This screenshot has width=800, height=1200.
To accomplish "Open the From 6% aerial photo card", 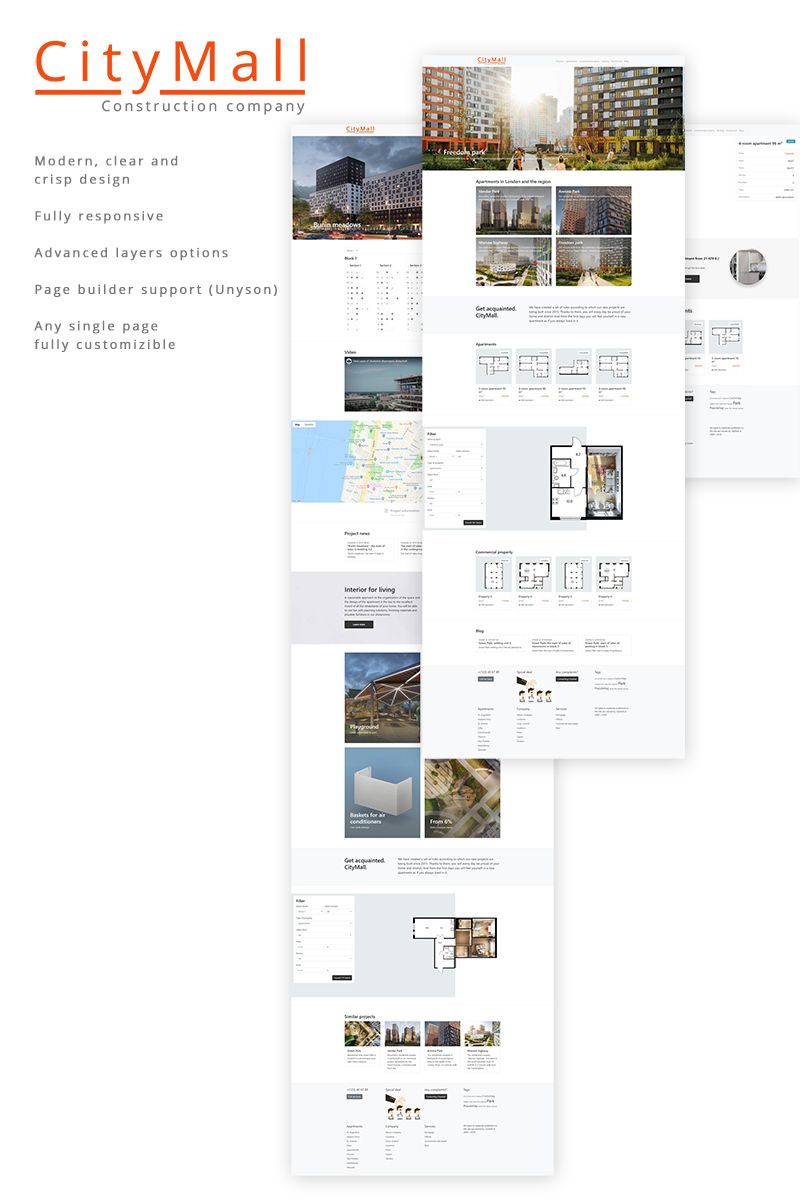I will pos(462,798).
